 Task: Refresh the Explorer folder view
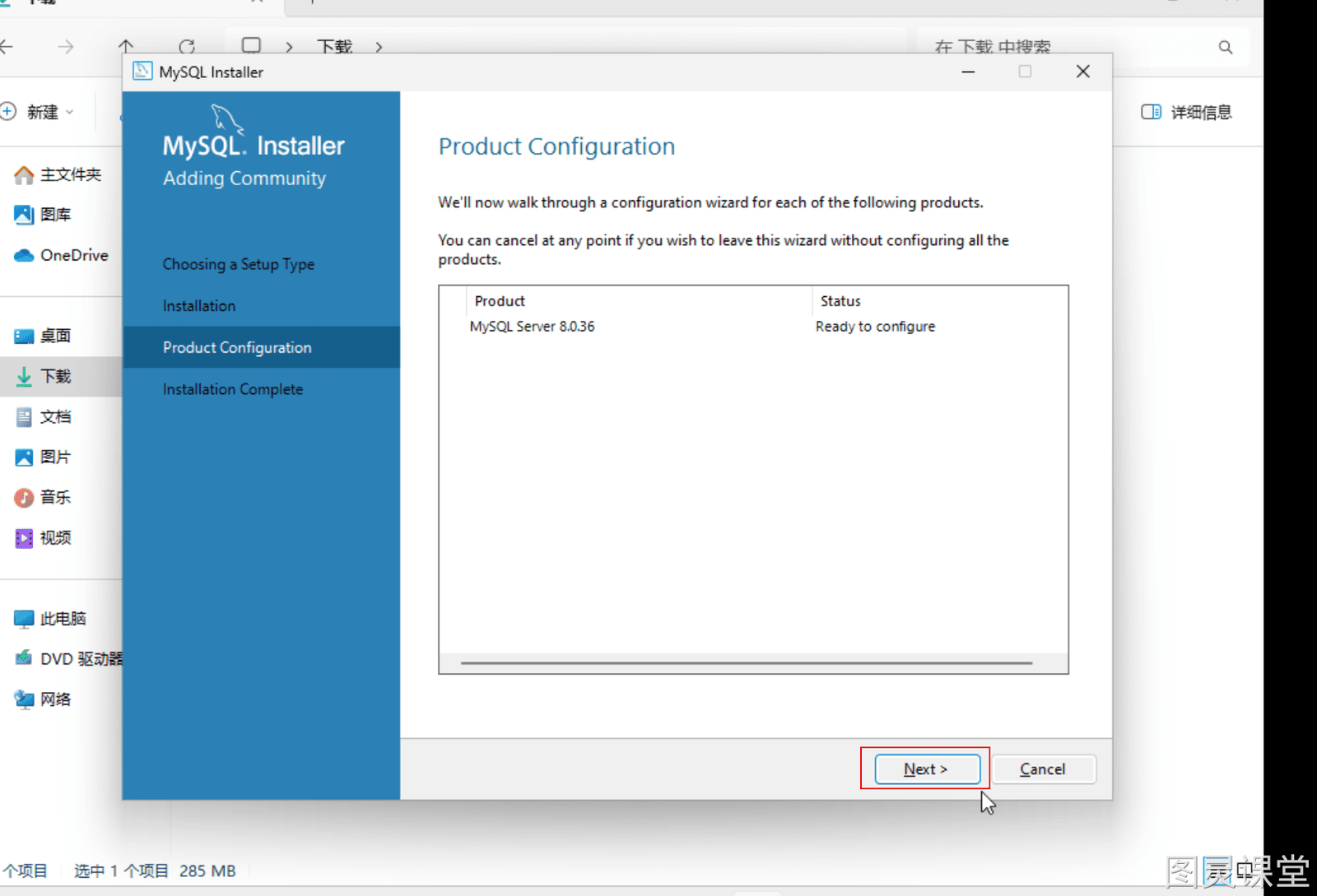tap(187, 47)
